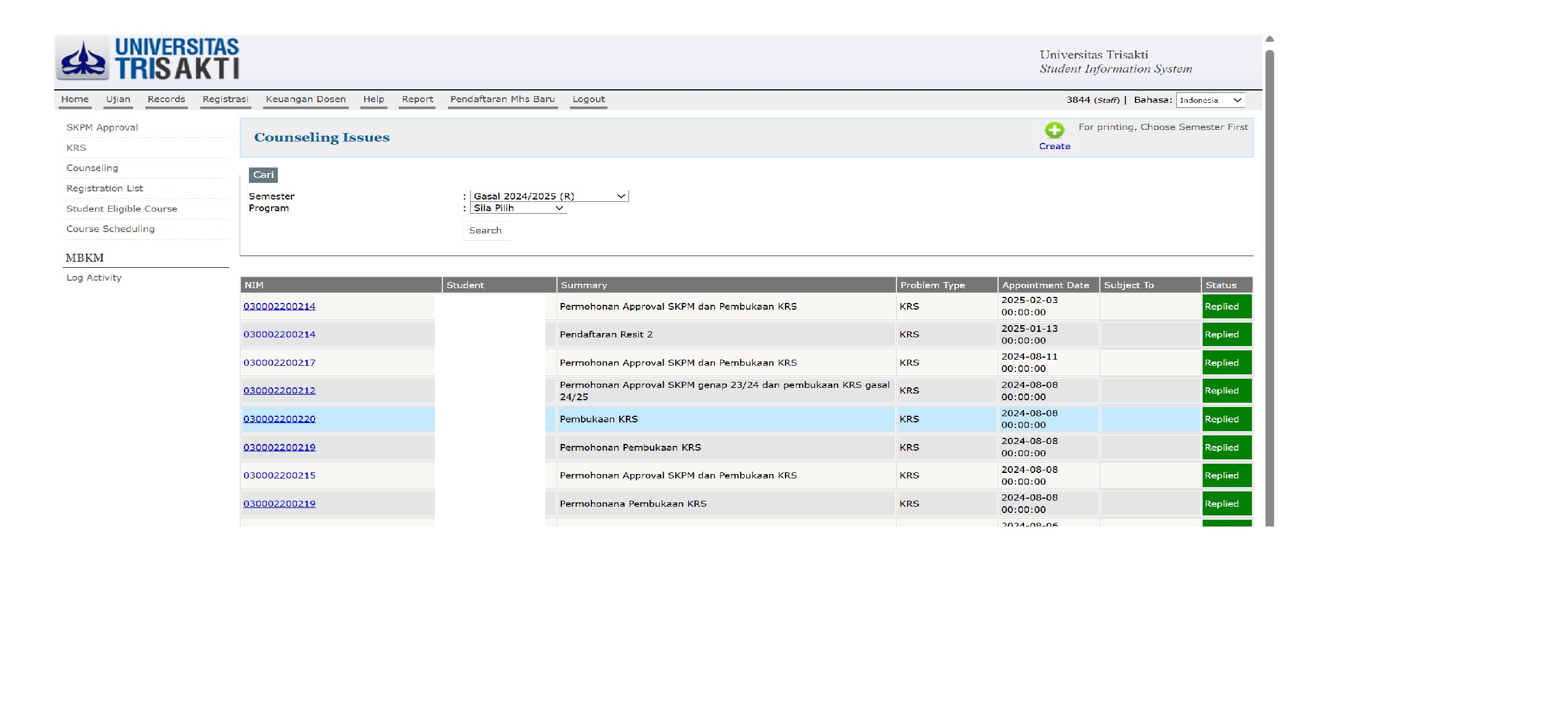Click the Appointment Date column header
1568x726 pixels.
pos(1049,285)
